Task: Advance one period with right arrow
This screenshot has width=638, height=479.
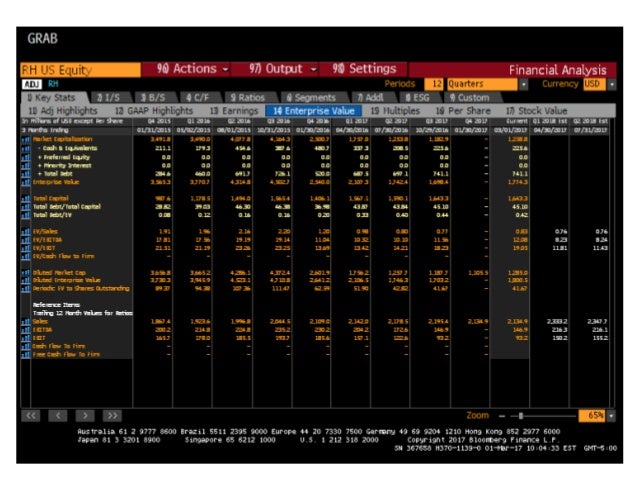Action: point(85,416)
